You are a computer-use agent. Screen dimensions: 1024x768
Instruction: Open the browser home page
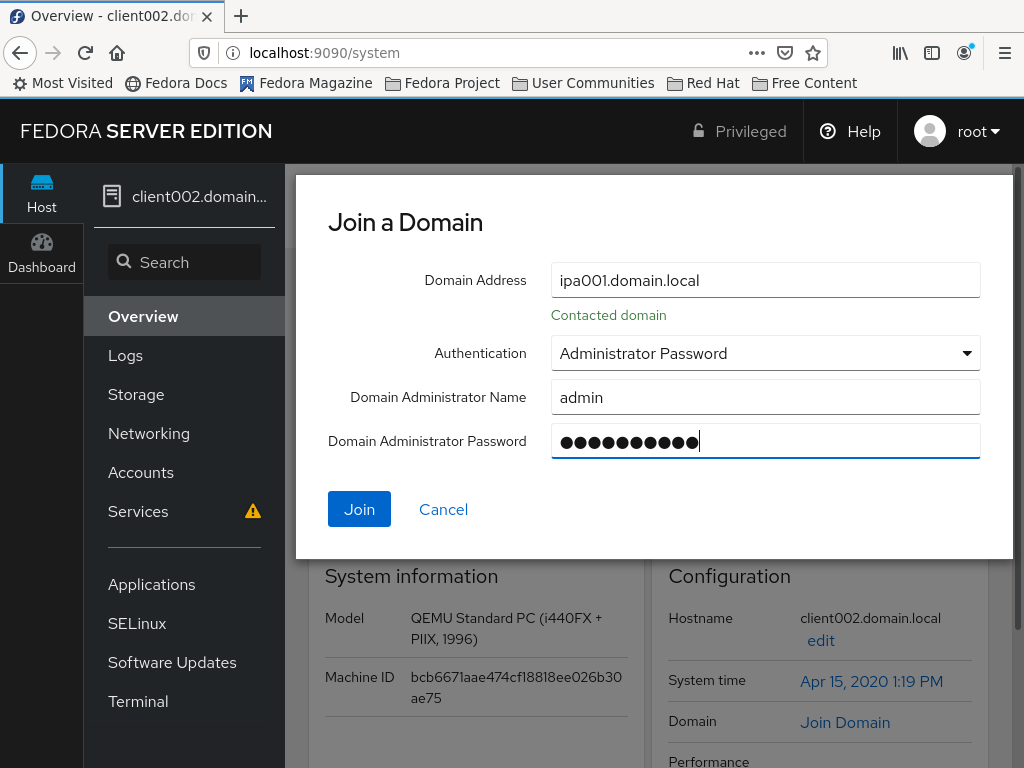click(x=117, y=53)
